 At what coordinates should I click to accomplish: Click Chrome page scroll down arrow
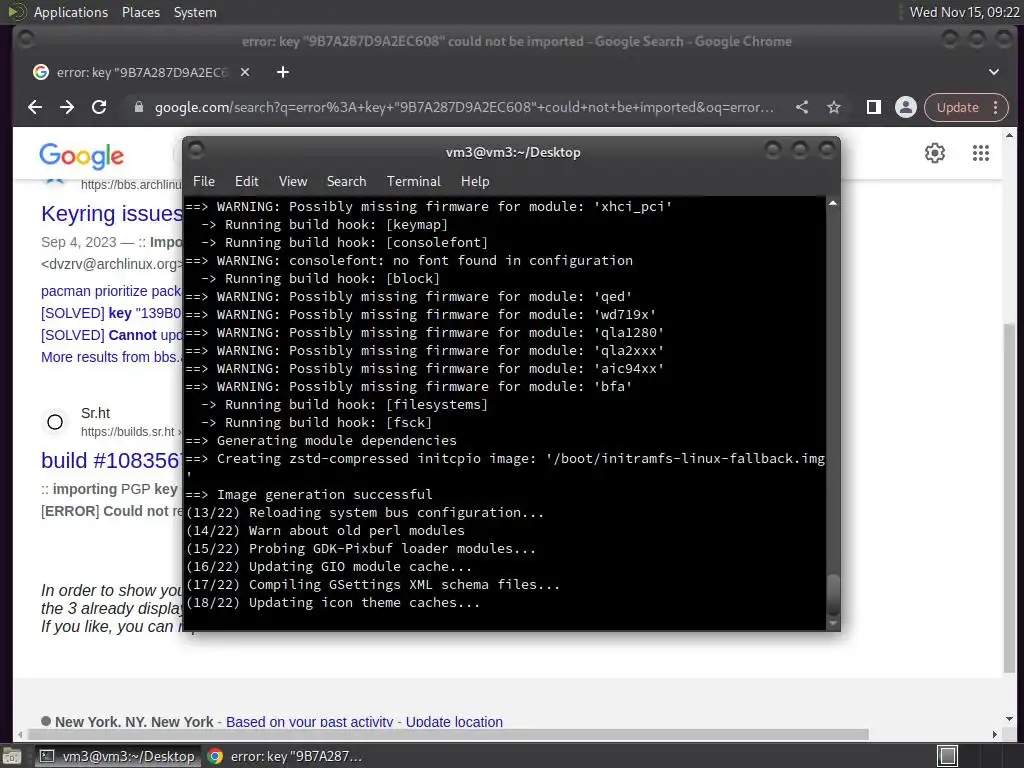tap(1009, 718)
